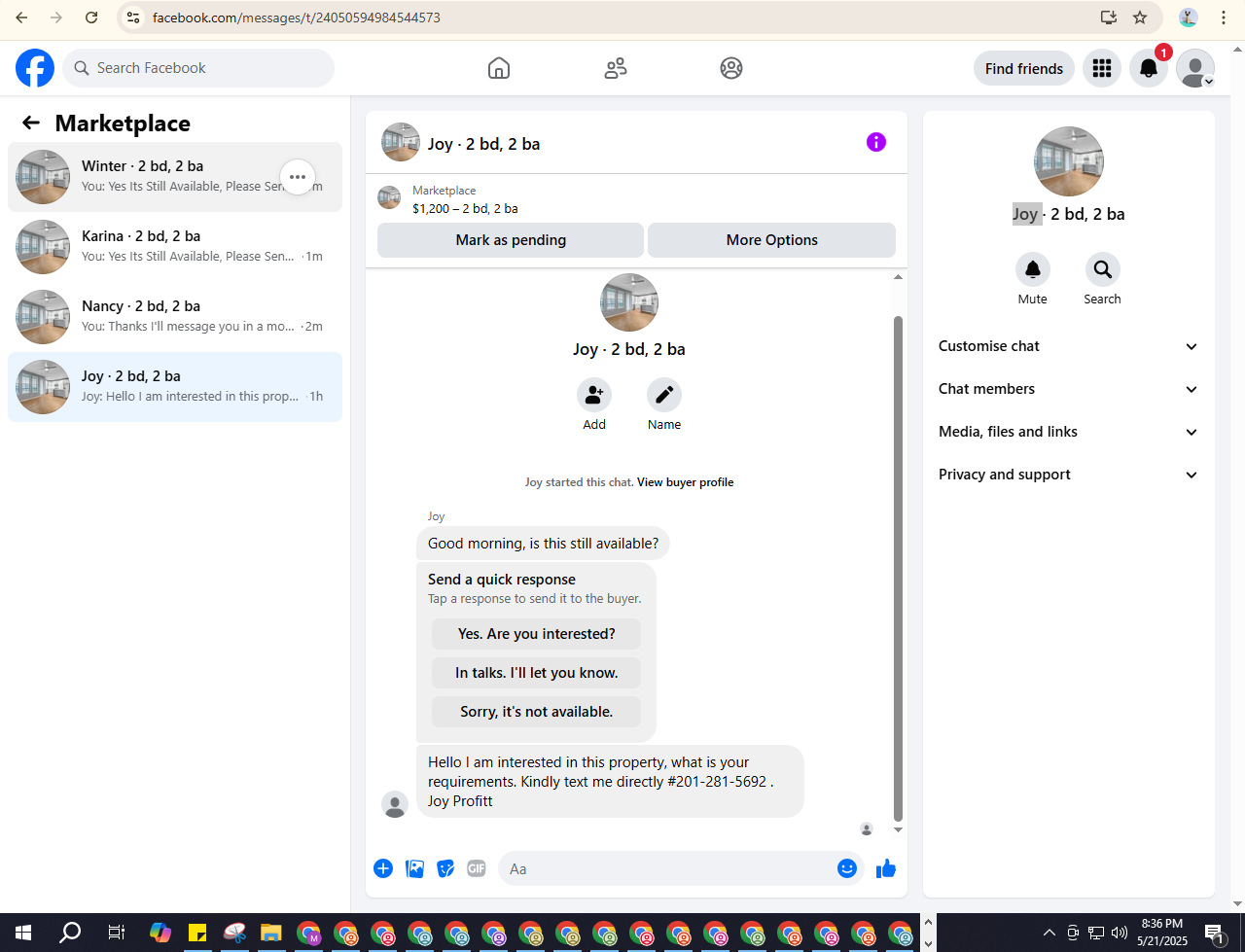This screenshot has height=952, width=1245.
Task: Show hidden system tray icons chevron
Action: pyautogui.click(x=1049, y=933)
